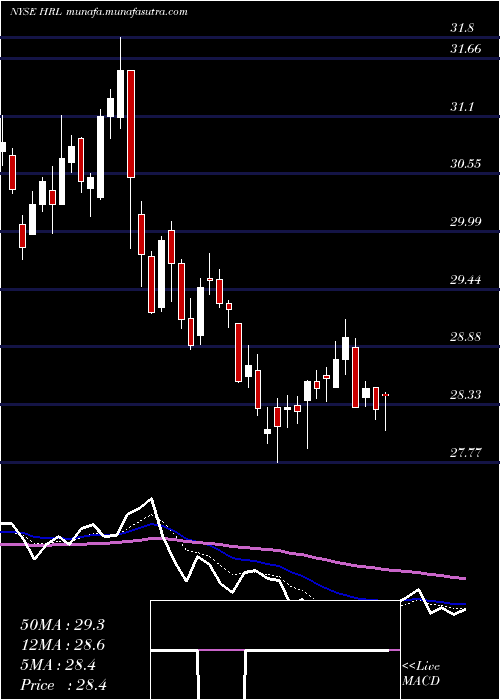This screenshot has width=500, height=700.
Task: Click the <<Live MACD label
Action: (x=421, y=674)
